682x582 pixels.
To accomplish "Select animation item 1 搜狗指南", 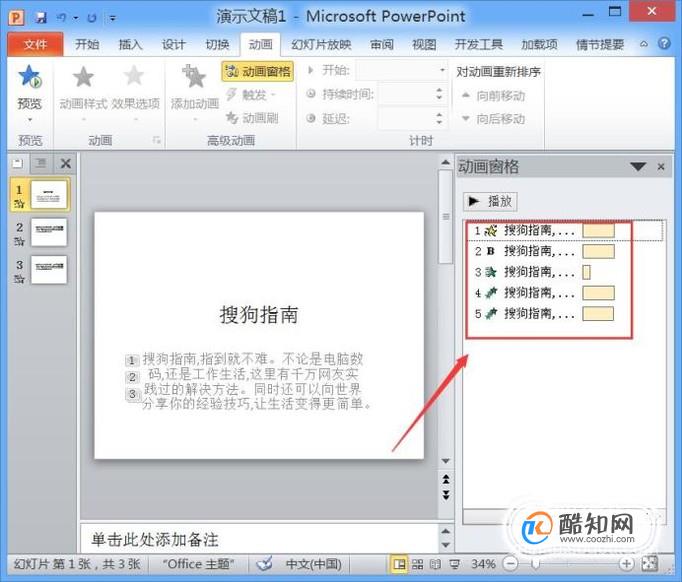I will (565, 231).
